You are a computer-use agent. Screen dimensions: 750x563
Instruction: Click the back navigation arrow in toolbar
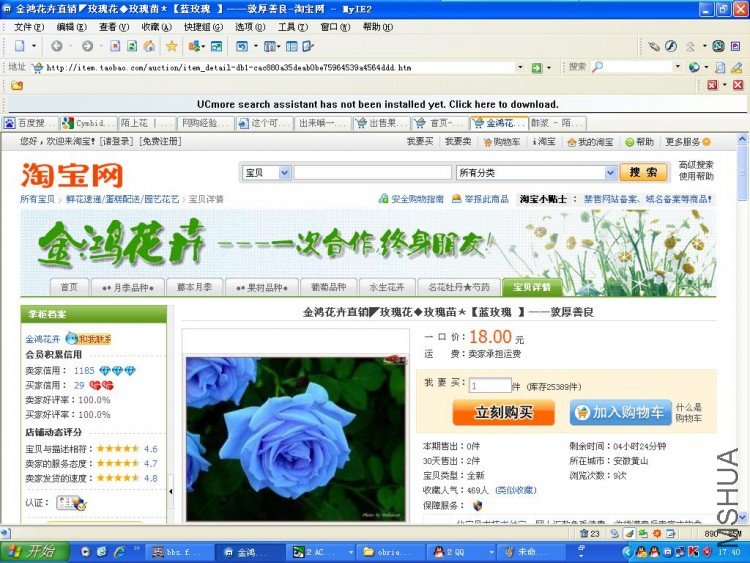point(56,46)
